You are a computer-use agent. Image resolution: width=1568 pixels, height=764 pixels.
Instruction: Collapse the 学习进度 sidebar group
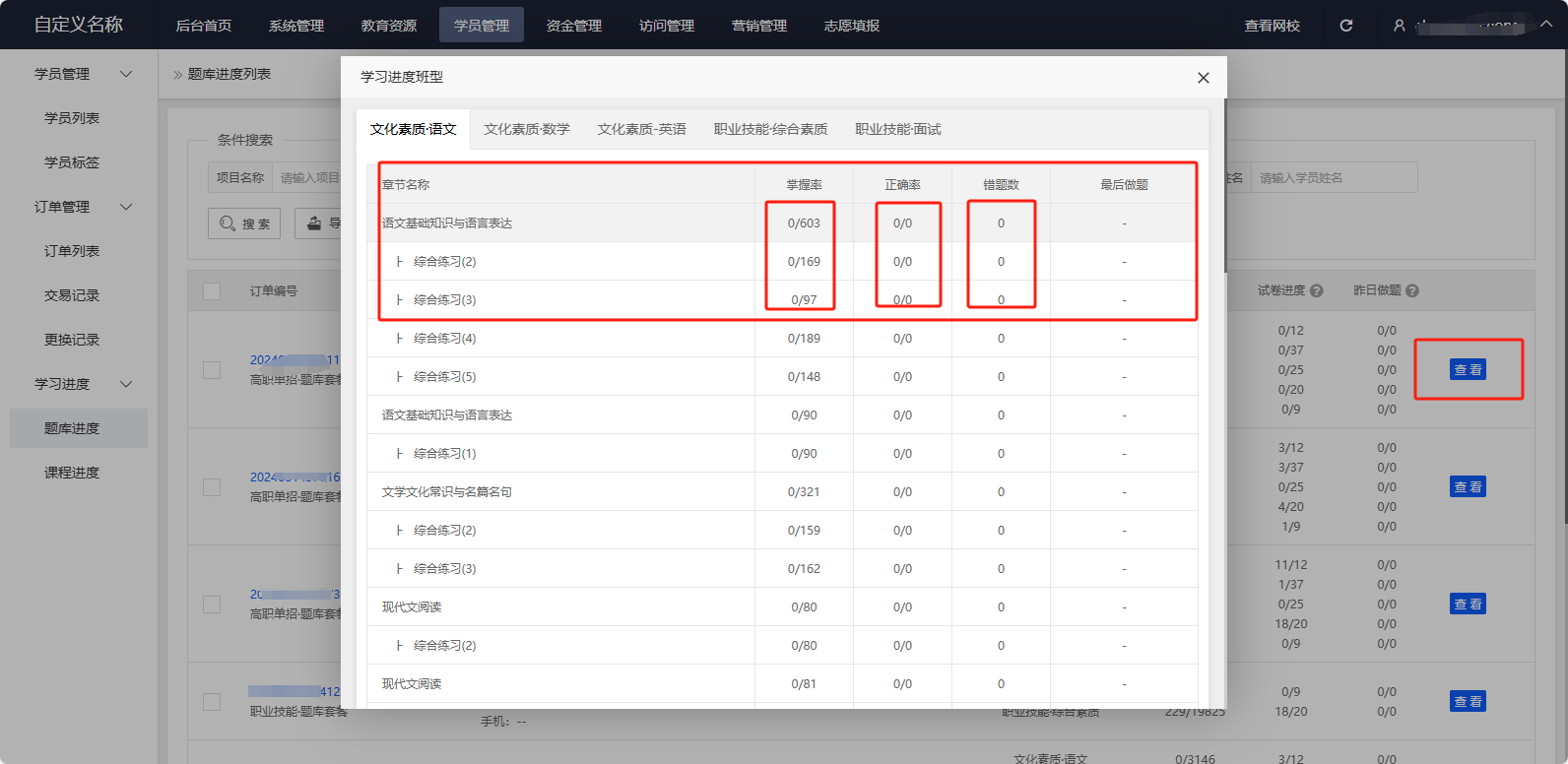(126, 384)
